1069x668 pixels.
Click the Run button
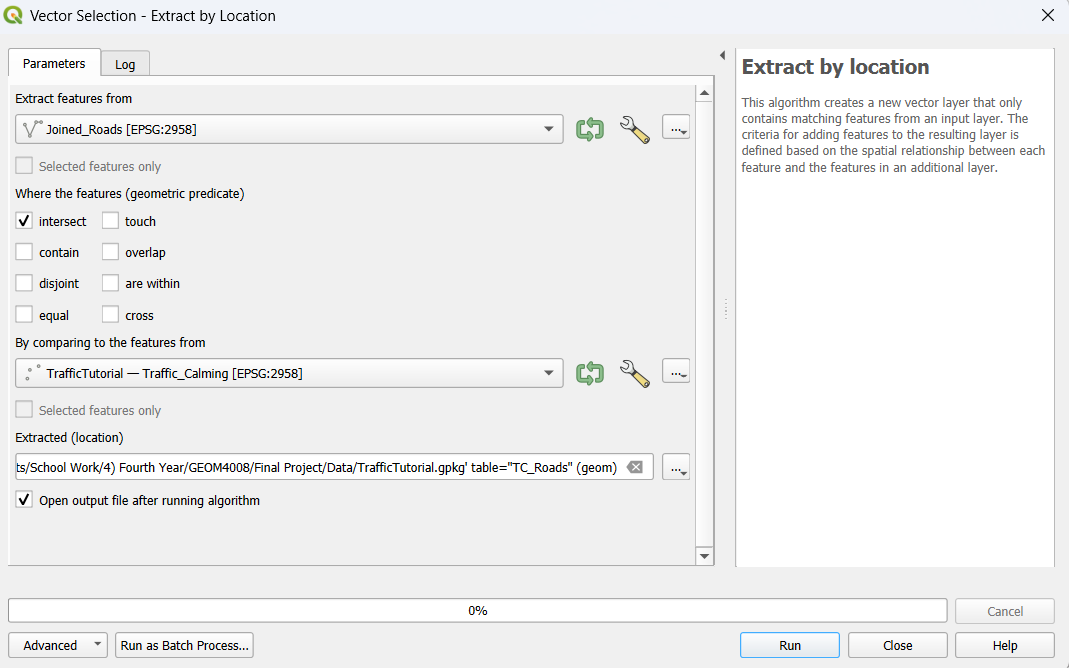point(789,645)
